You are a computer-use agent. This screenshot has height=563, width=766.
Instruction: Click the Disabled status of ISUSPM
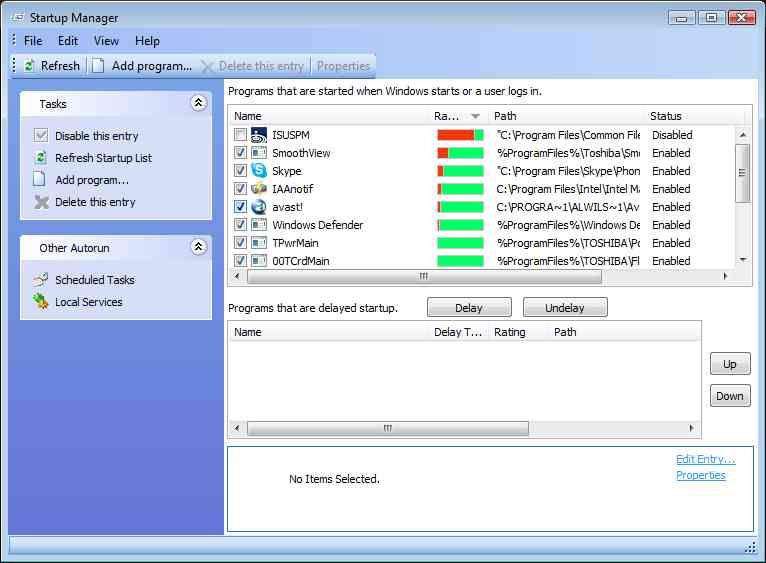tap(672, 135)
